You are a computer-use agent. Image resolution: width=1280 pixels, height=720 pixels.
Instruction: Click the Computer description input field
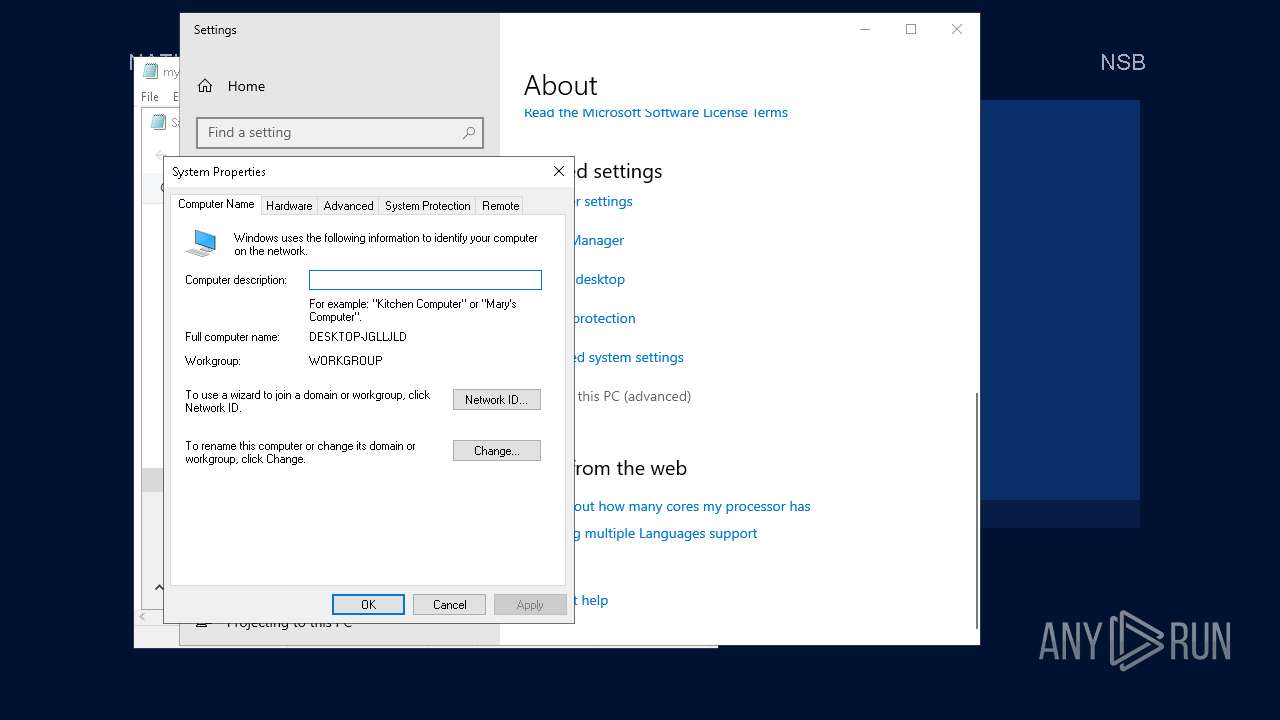pyautogui.click(x=425, y=280)
